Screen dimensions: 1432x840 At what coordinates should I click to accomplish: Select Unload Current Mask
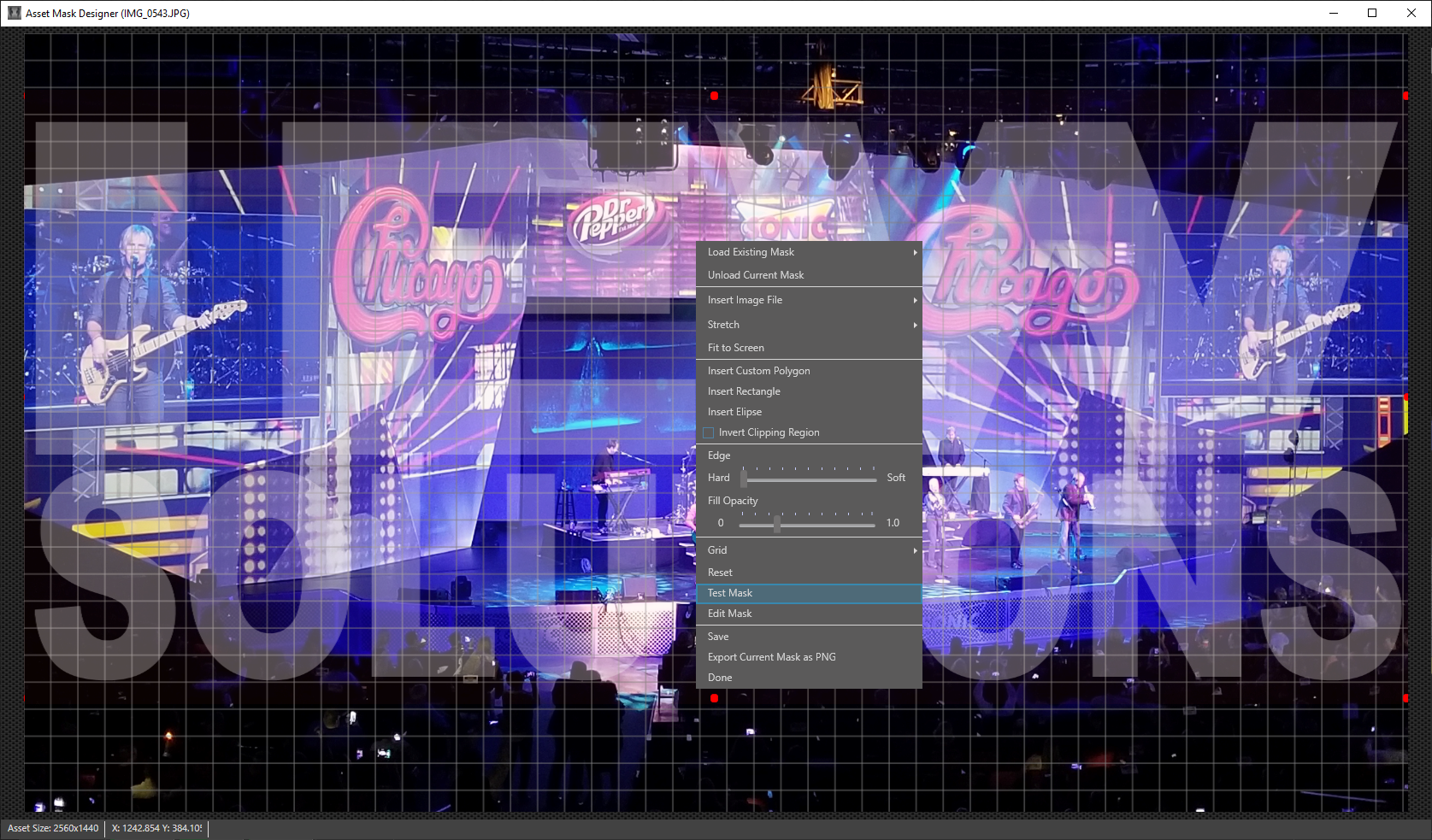tap(809, 275)
